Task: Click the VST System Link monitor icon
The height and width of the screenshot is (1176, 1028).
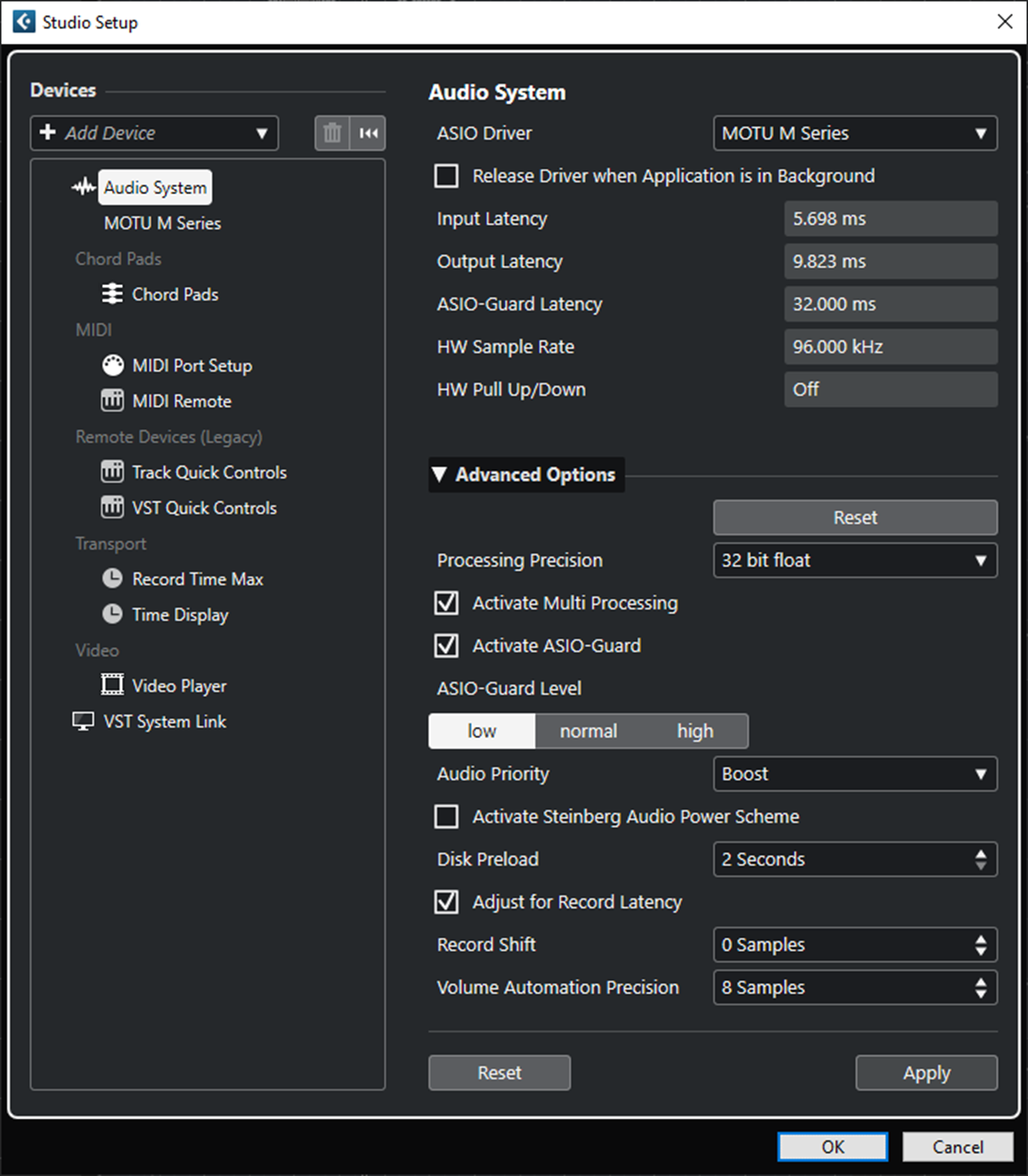Action: 83,721
